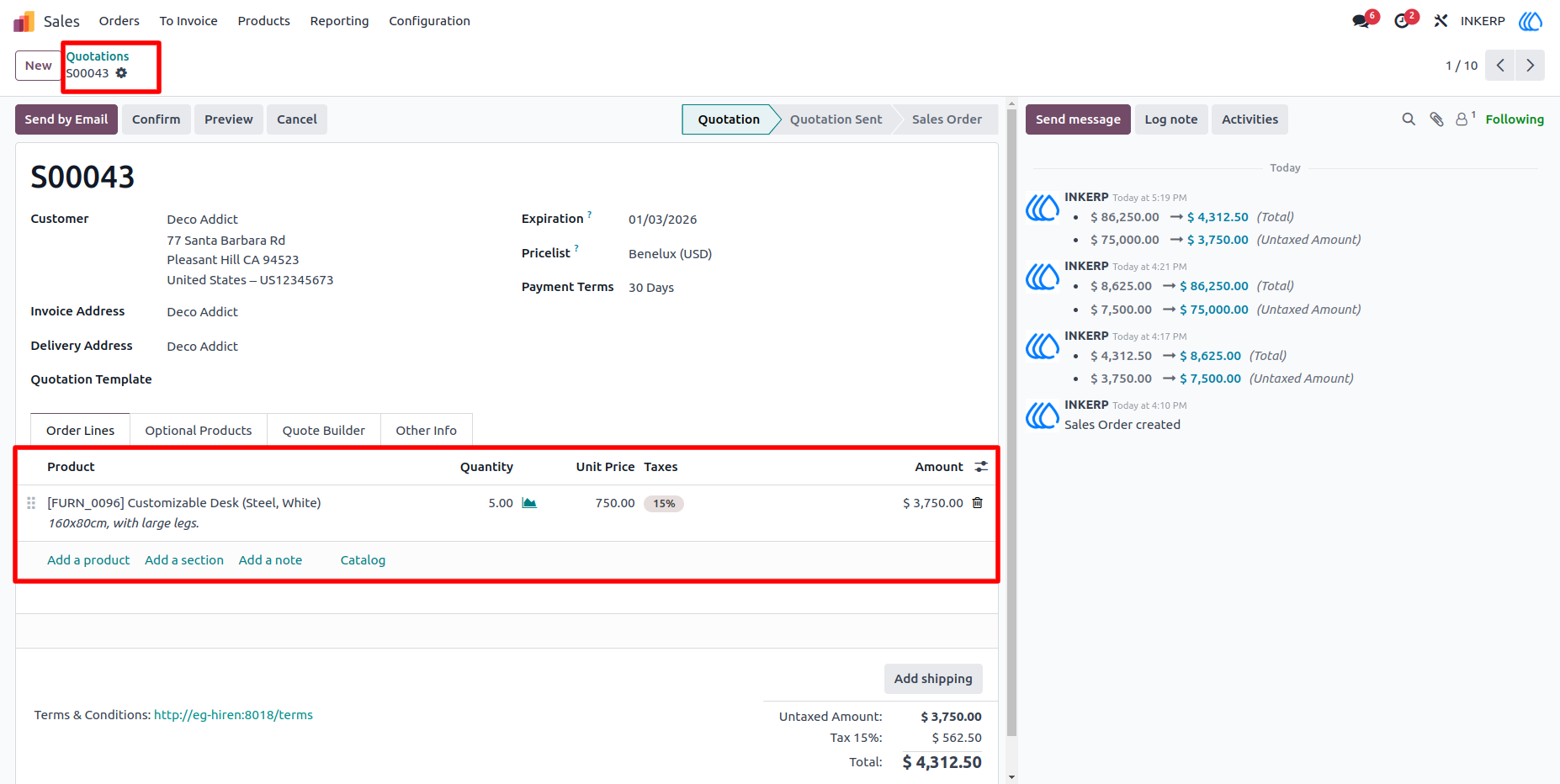Confirm the quotation
Image resolution: width=1560 pixels, height=784 pixels.
click(x=157, y=119)
